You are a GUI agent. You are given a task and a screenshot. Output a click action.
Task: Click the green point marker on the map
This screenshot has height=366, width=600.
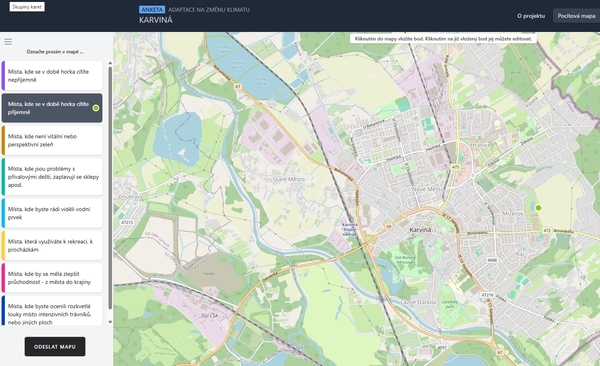coord(538,208)
